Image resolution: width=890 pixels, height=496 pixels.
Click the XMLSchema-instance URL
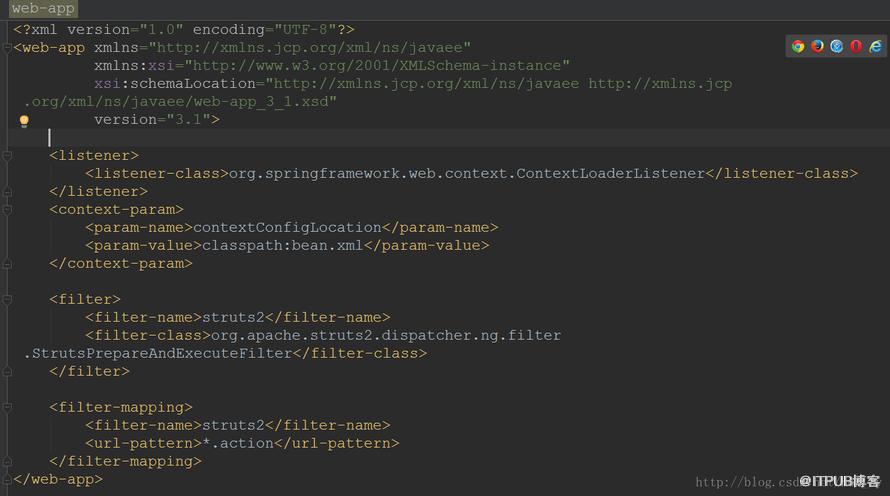377,66
